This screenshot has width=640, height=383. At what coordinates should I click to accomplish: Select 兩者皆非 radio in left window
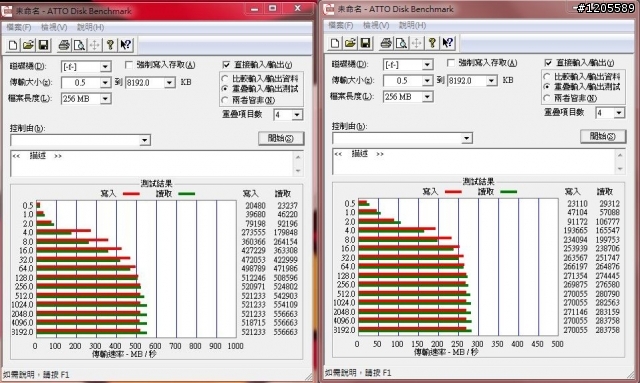click(x=224, y=100)
